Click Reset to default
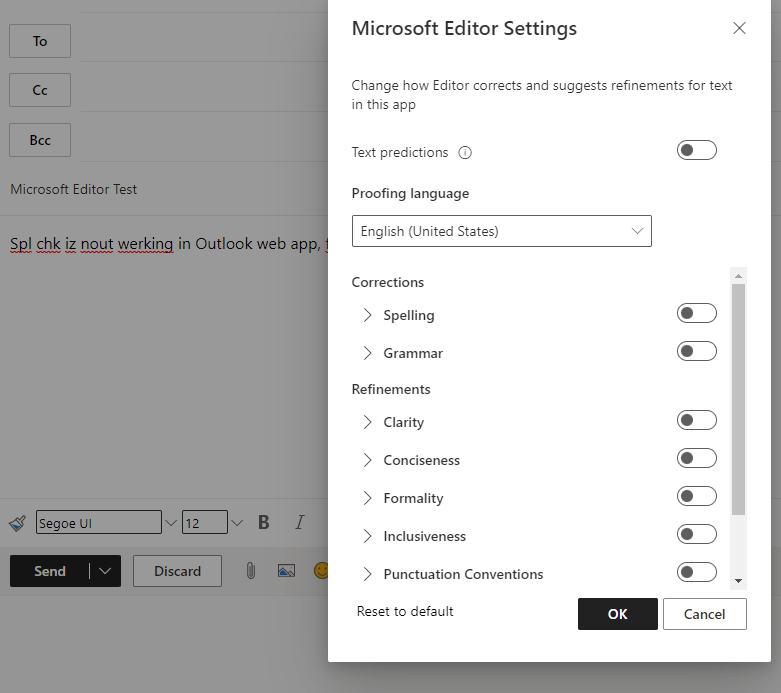 [x=405, y=611]
